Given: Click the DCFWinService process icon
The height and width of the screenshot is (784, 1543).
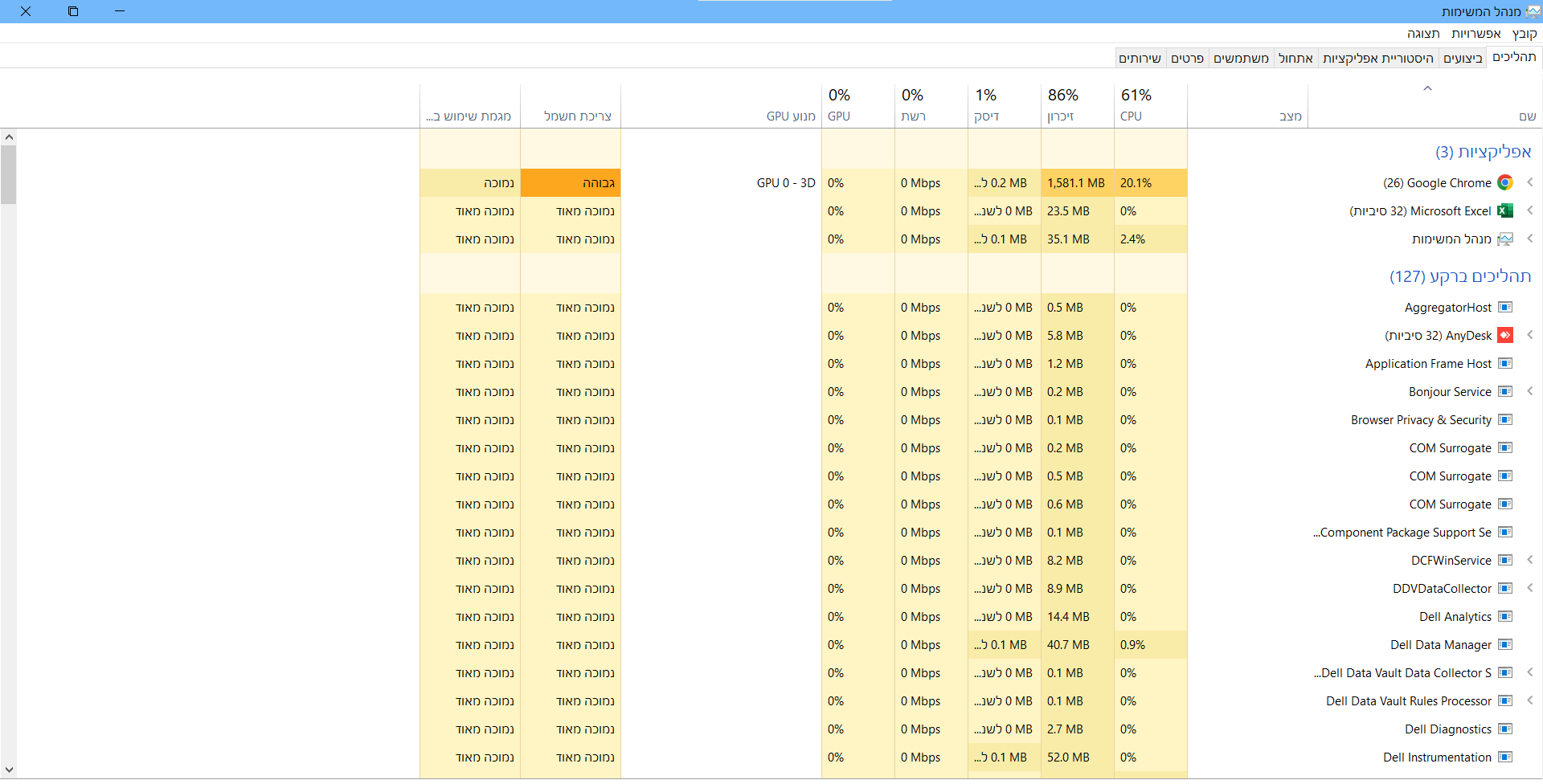Looking at the screenshot, I should point(1505,561).
